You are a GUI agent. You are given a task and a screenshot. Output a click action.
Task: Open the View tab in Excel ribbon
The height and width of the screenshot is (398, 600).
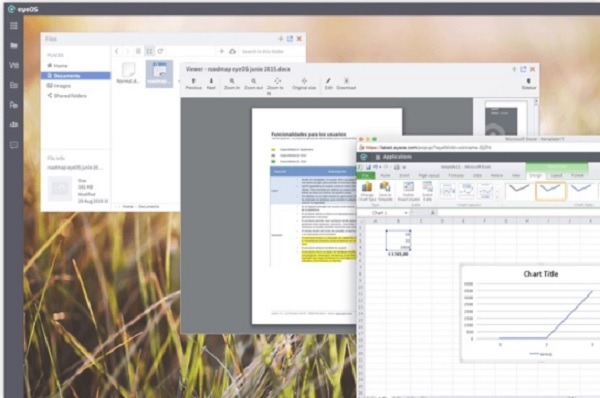point(516,175)
